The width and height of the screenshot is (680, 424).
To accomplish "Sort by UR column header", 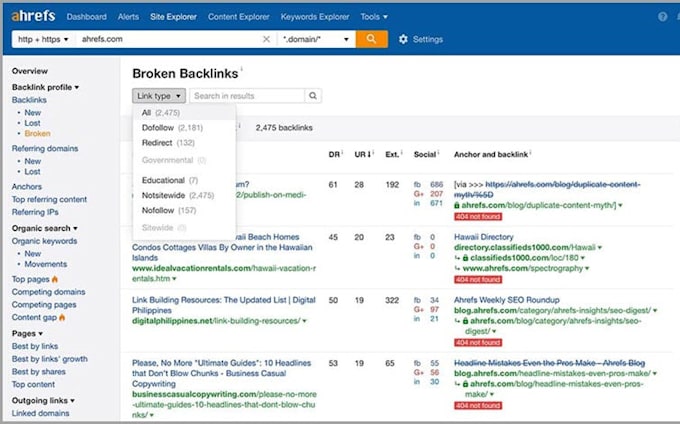I will (364, 154).
